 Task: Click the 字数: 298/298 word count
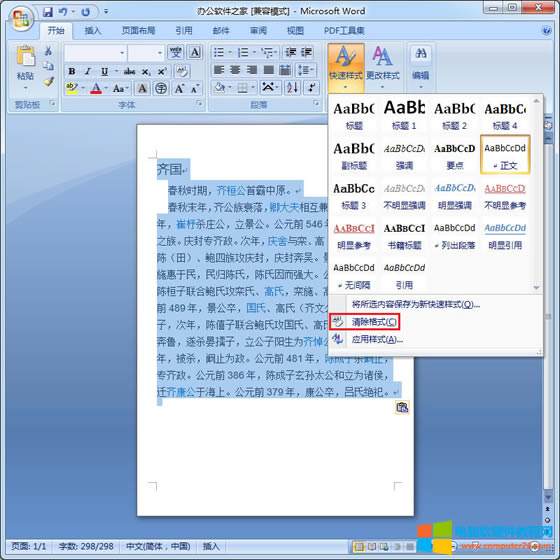tap(86, 546)
